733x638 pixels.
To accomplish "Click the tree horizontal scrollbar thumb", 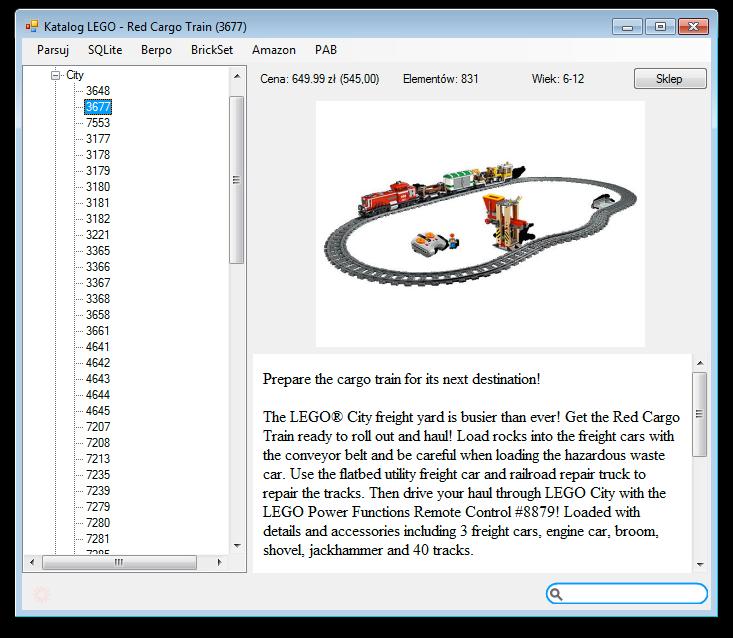I will tap(119, 562).
